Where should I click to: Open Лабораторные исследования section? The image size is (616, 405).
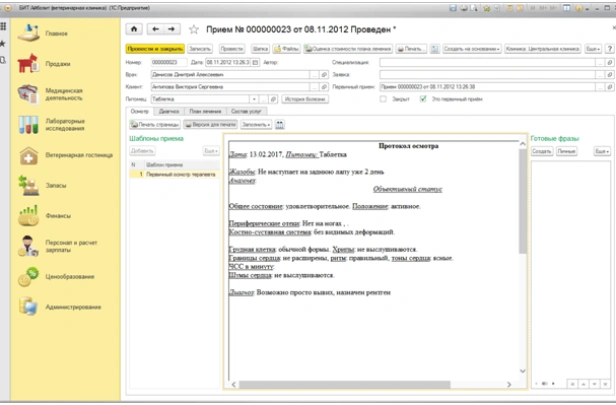coord(28,125)
